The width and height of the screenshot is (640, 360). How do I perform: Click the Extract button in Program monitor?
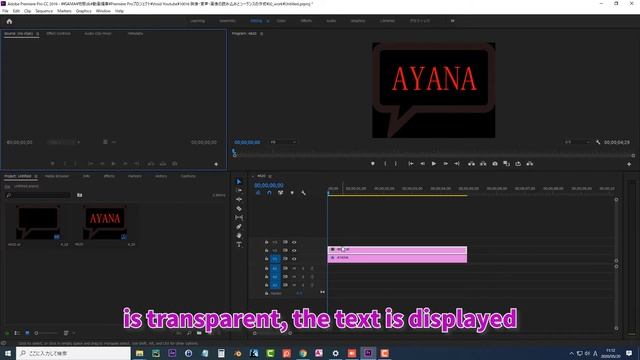point(483,164)
